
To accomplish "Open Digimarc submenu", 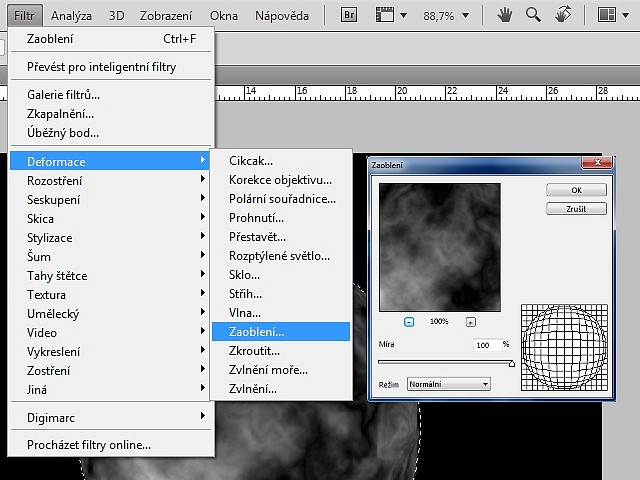I will pyautogui.click(x=110, y=418).
